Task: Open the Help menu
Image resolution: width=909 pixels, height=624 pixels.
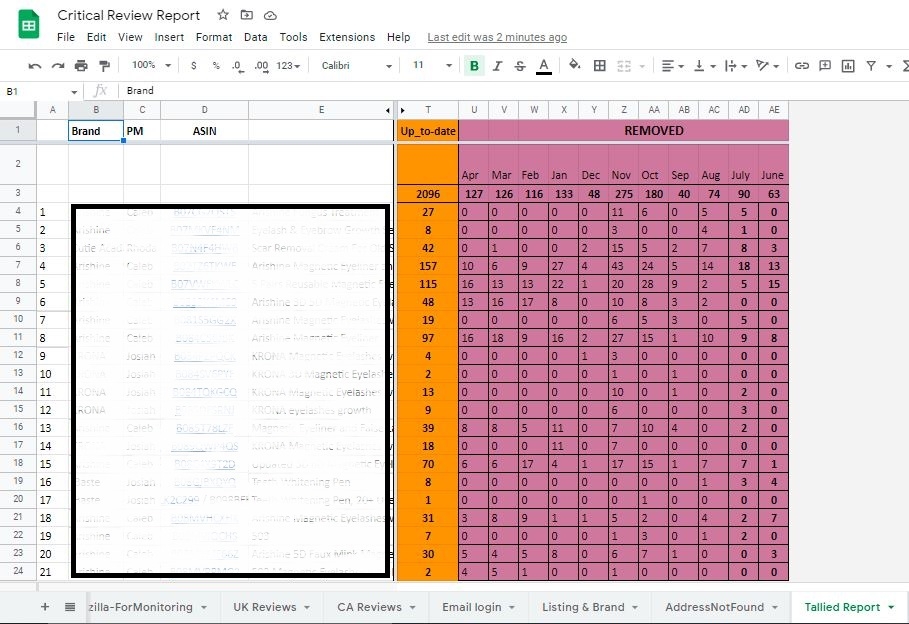Action: coord(398,37)
